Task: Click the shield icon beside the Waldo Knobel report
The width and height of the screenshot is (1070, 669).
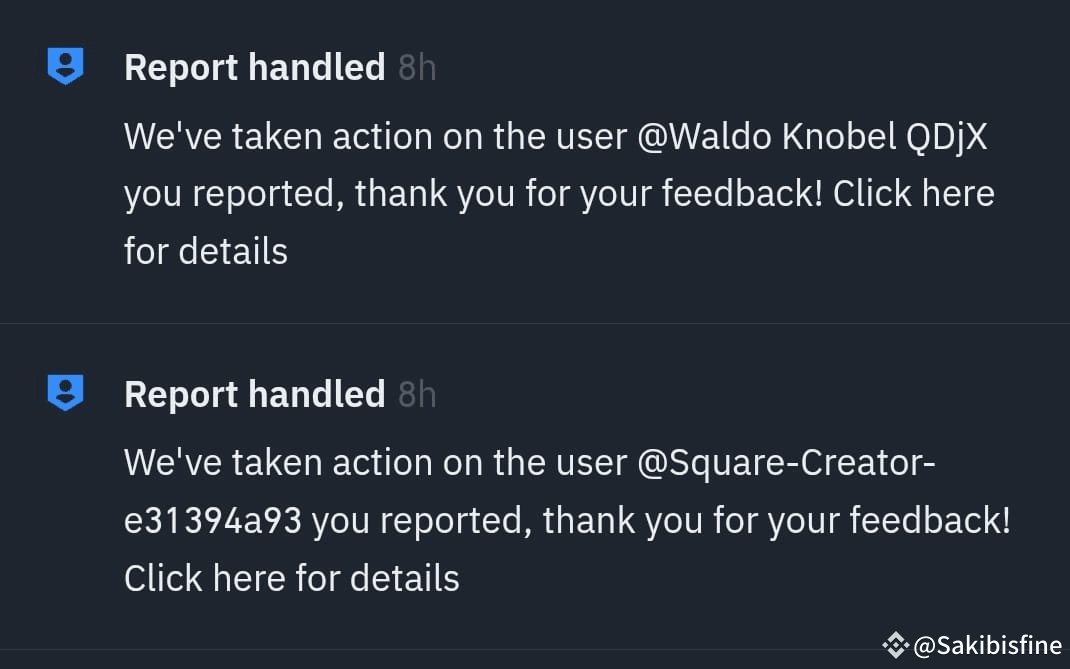Action: tap(66, 66)
